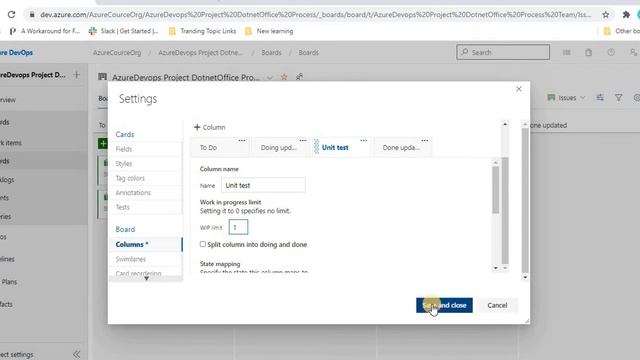
Task: Open the Unit test column ellipsis menu
Action: pos(364,140)
